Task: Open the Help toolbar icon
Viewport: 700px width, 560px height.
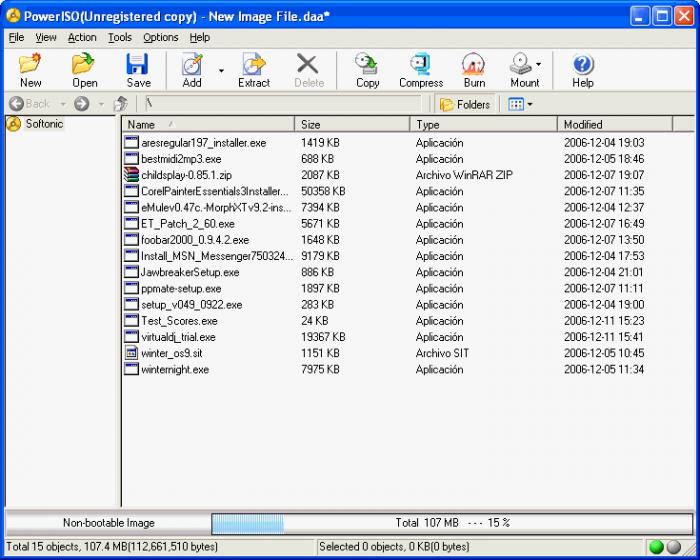Action: (x=582, y=70)
